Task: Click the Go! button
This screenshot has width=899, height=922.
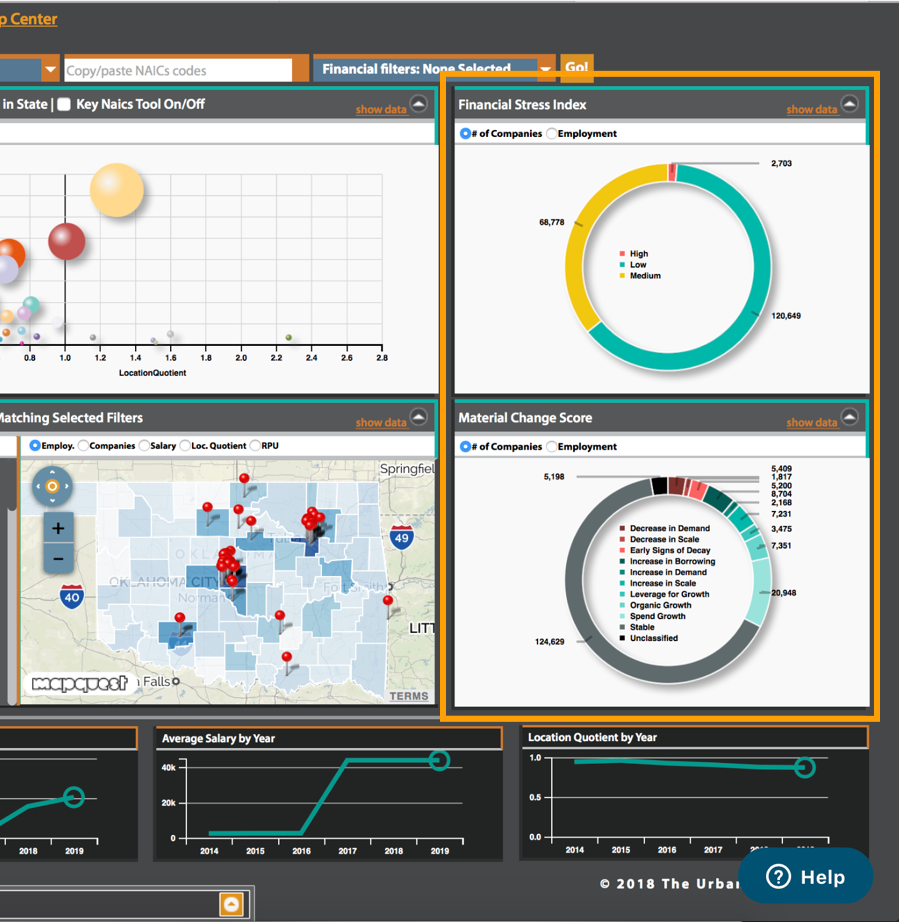Action: tap(576, 68)
